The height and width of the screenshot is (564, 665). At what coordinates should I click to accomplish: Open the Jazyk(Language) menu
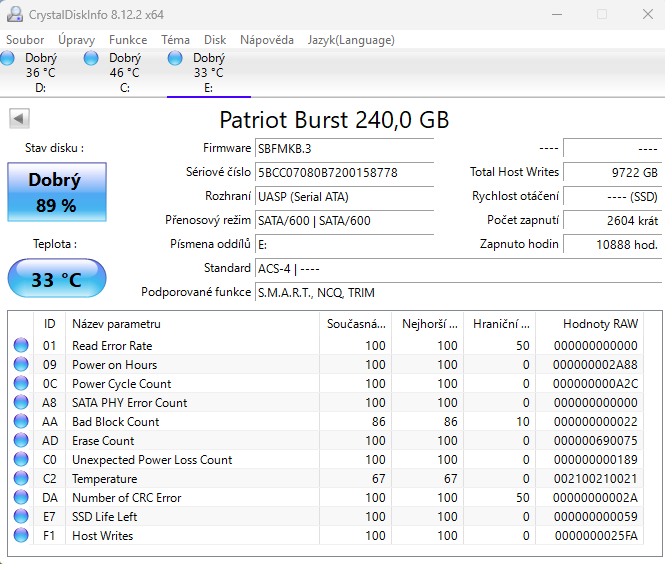351,40
